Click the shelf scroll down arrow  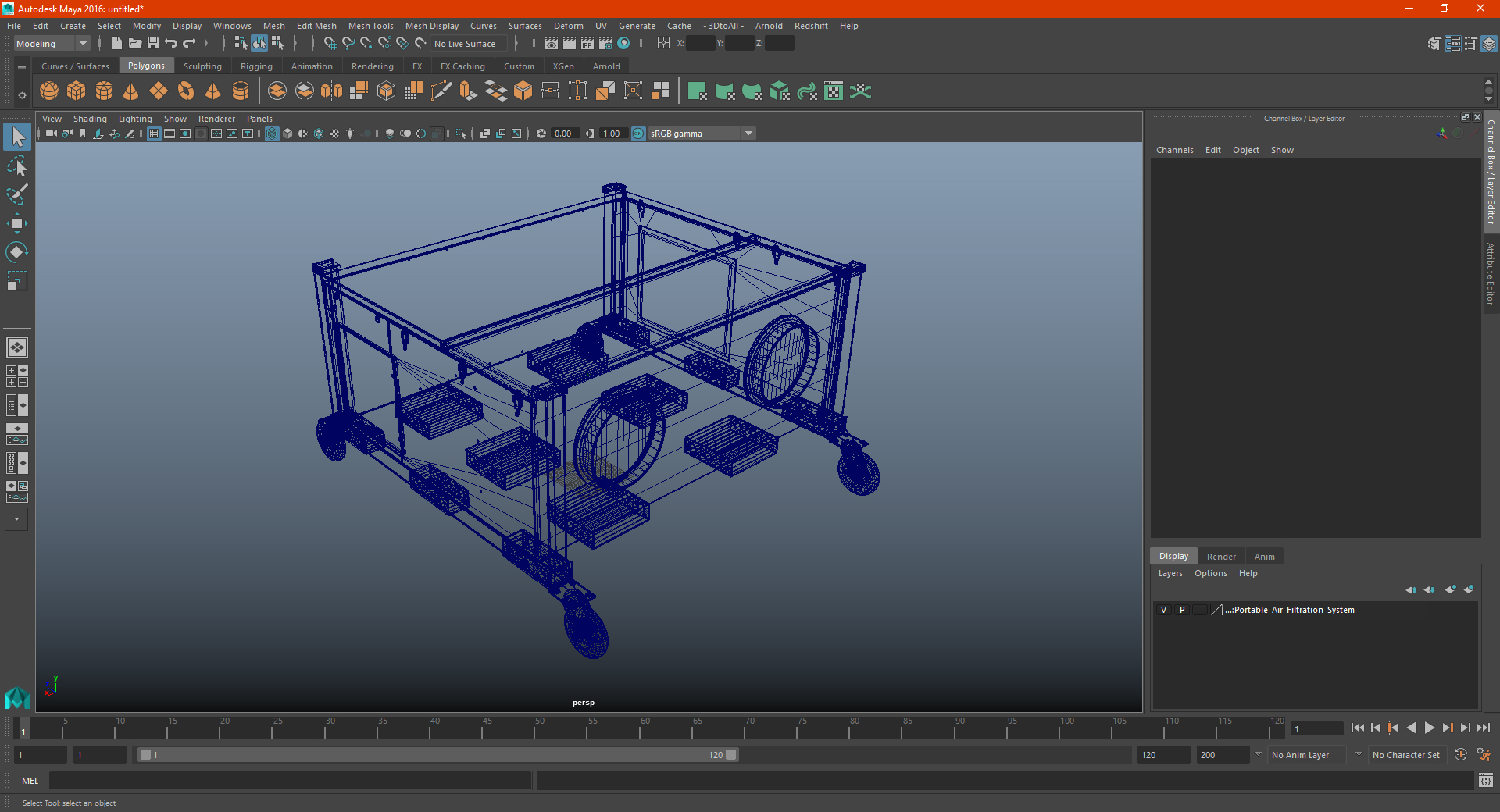(x=1488, y=100)
